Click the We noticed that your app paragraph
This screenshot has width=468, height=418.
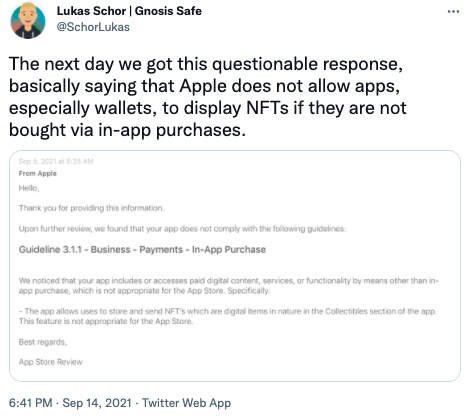tap(229, 286)
